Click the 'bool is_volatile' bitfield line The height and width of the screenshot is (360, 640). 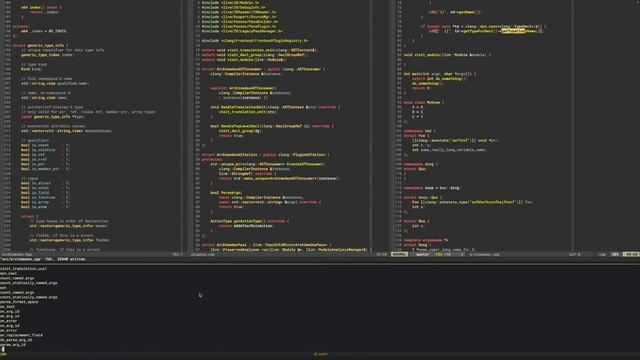(45, 150)
